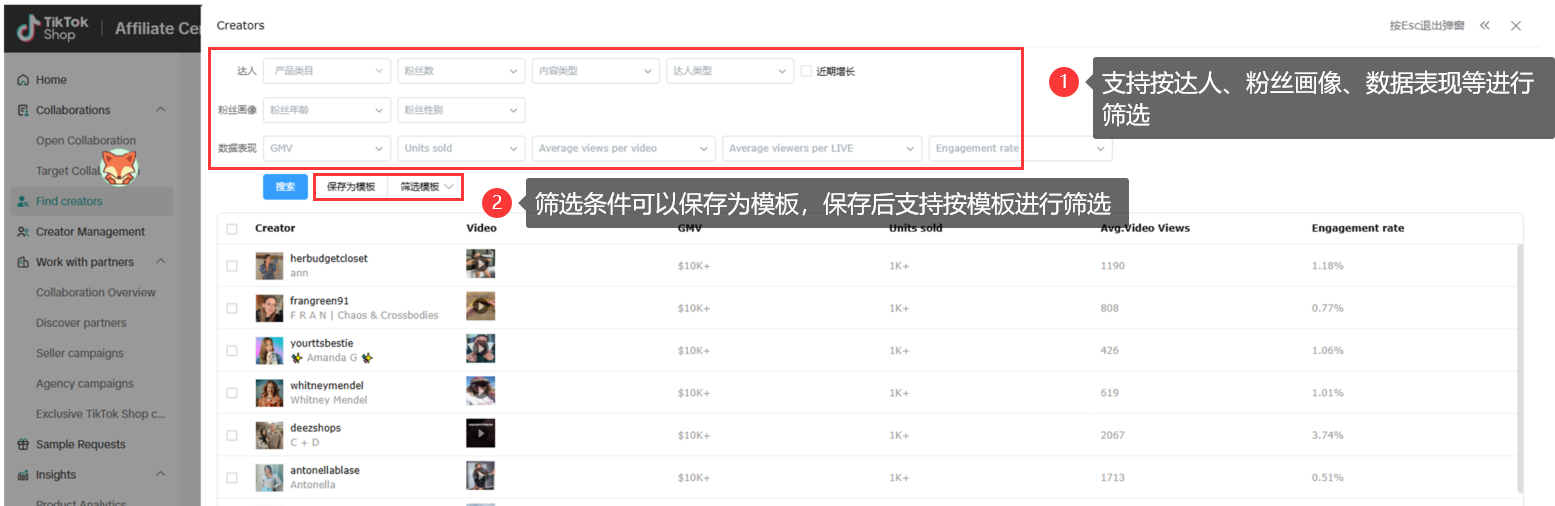The image size is (1555, 506).
Task: Play the video thumbnail for deezshops
Action: pyautogui.click(x=481, y=433)
